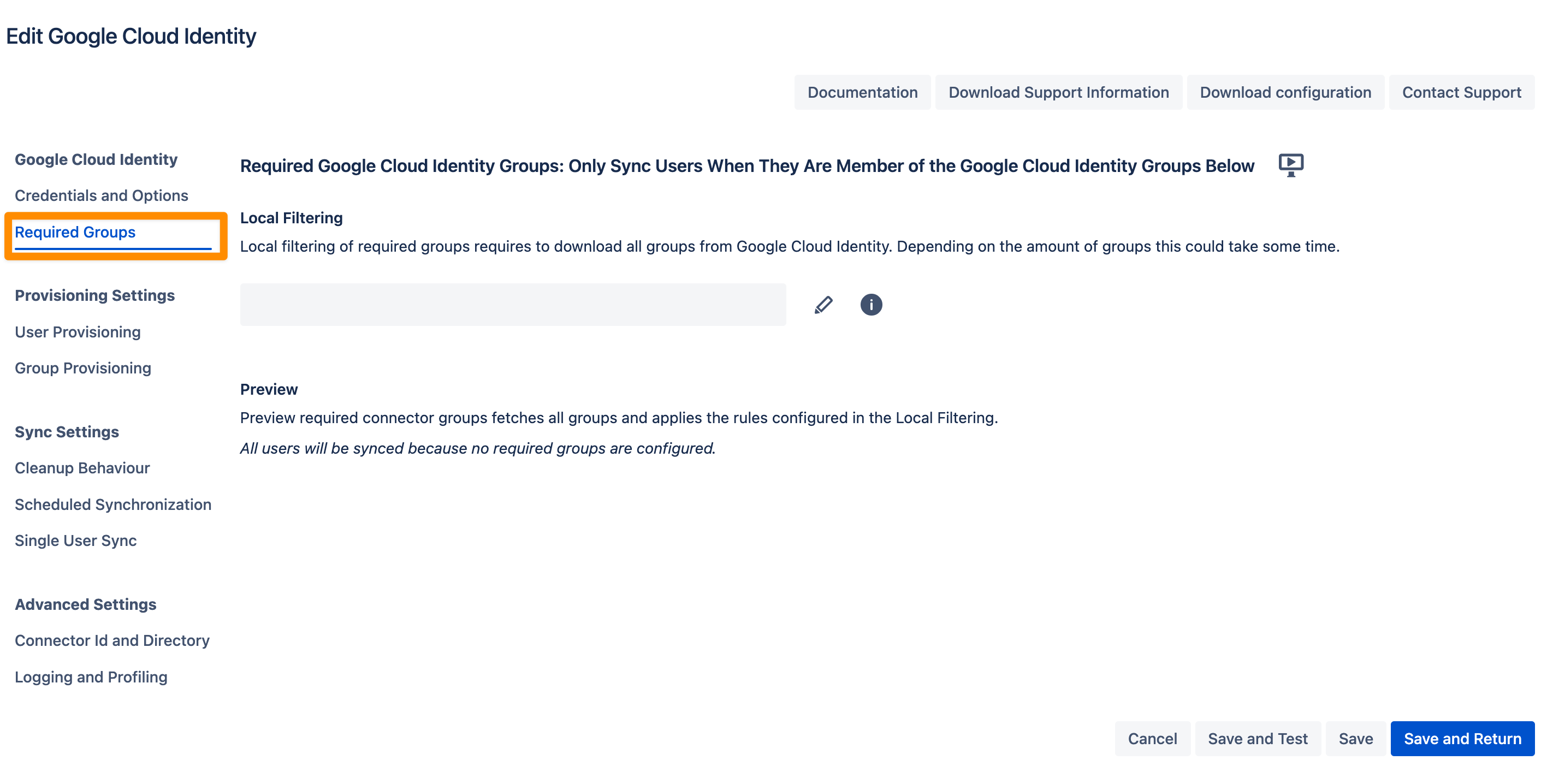Open Cleanup Behaviour settings
This screenshot has height=784, width=1553.
pos(82,468)
